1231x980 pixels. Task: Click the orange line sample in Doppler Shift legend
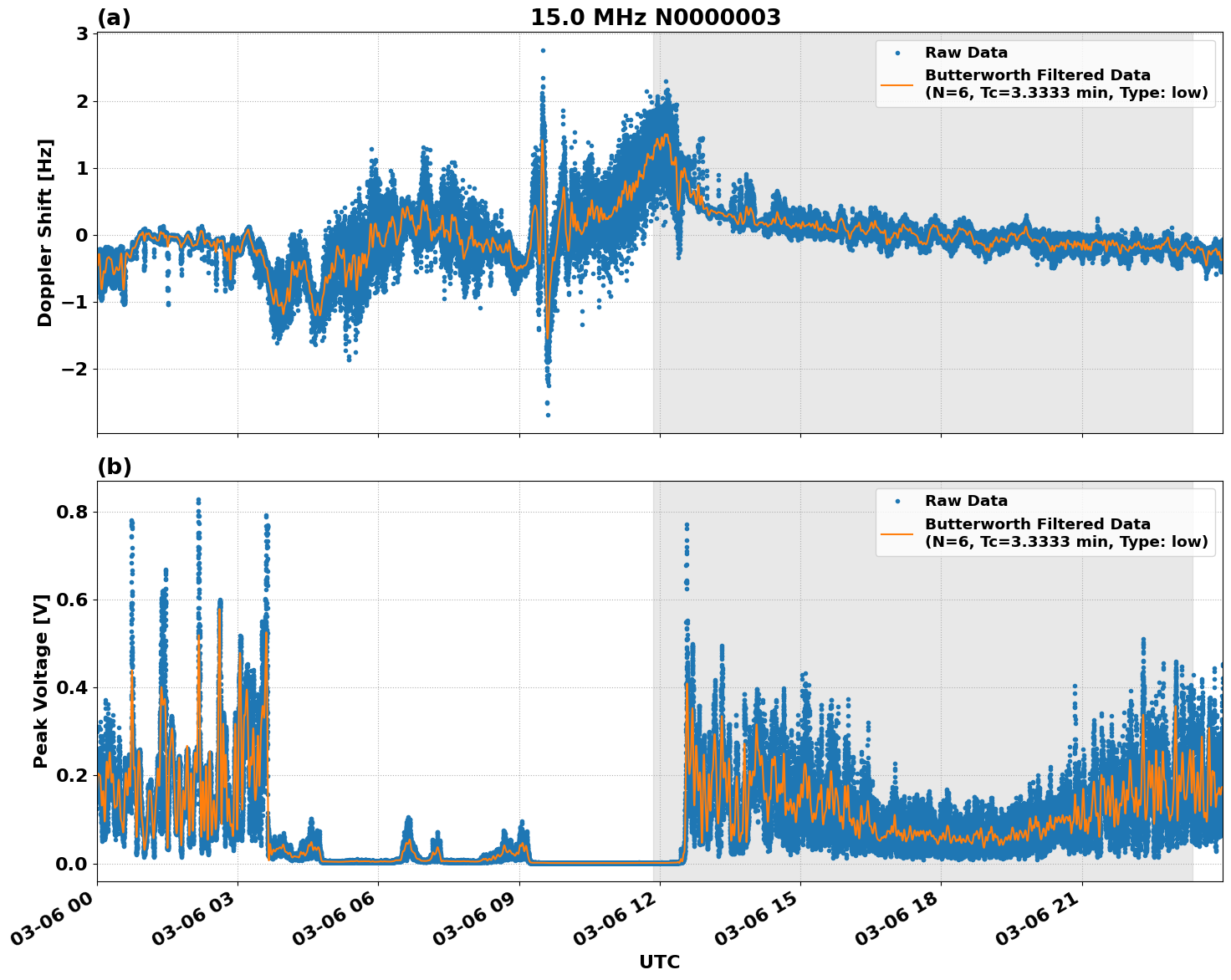(899, 84)
